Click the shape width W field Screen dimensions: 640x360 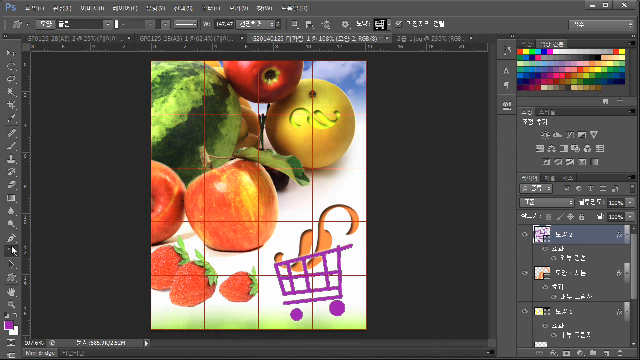click(224, 24)
